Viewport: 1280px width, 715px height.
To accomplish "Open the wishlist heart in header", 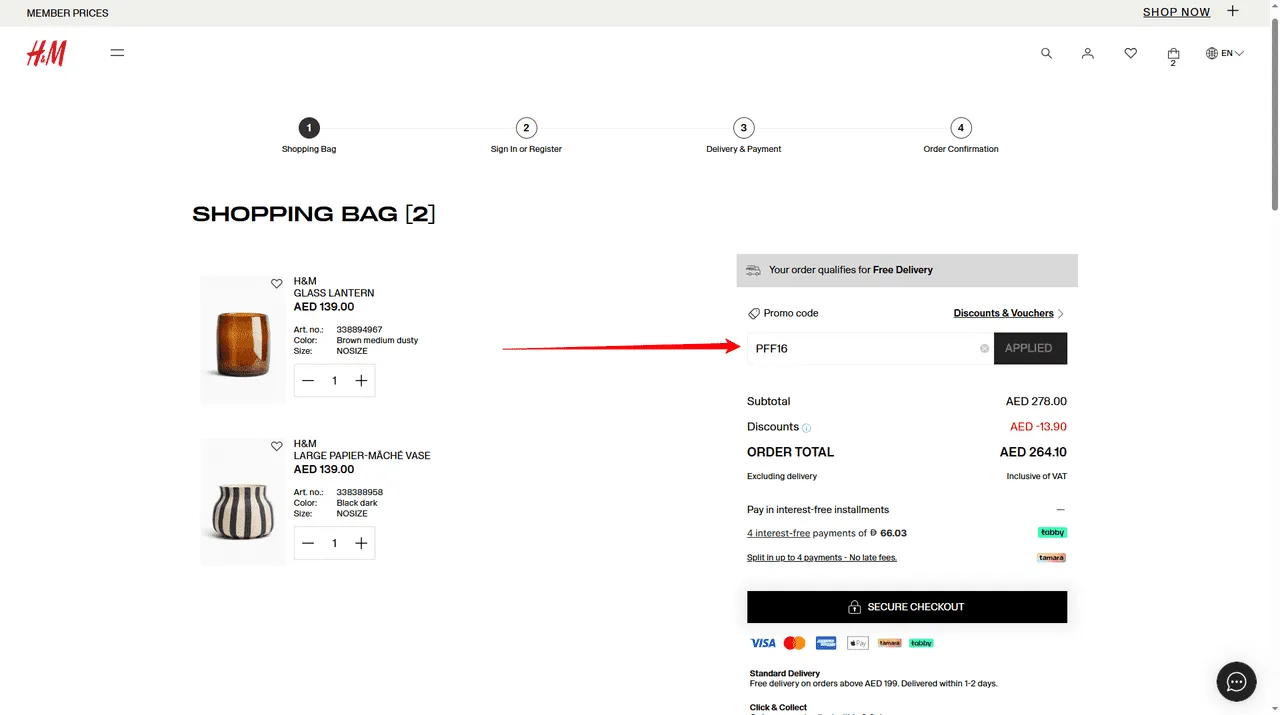I will pos(1130,53).
